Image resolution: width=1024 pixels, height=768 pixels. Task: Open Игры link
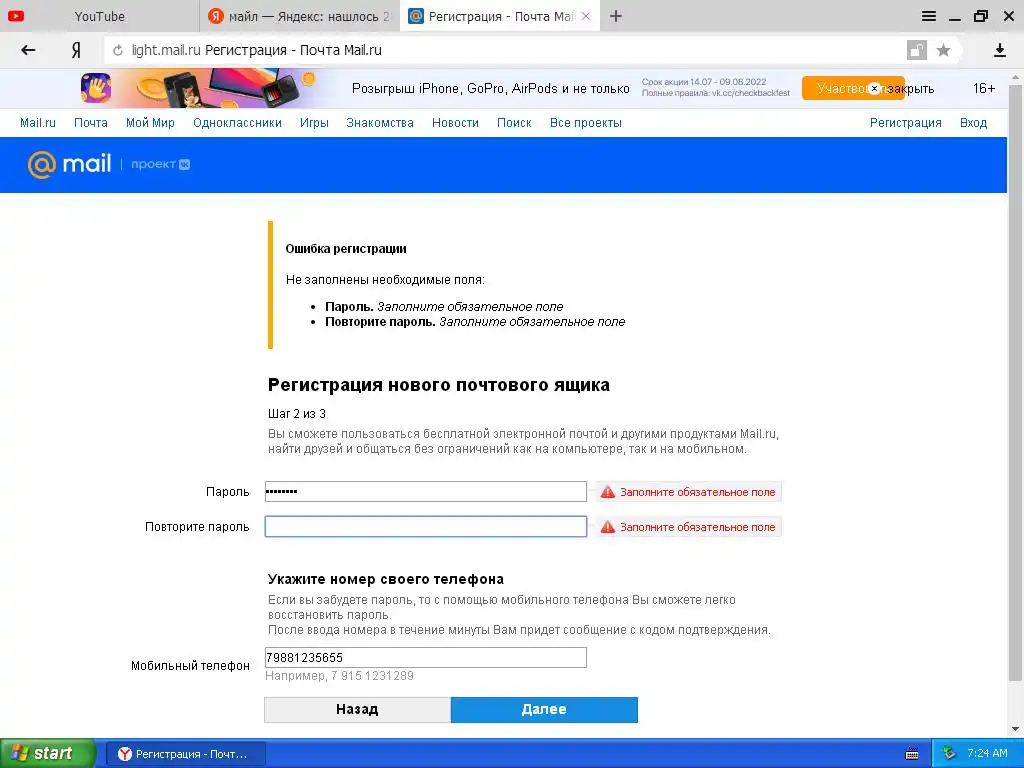314,123
